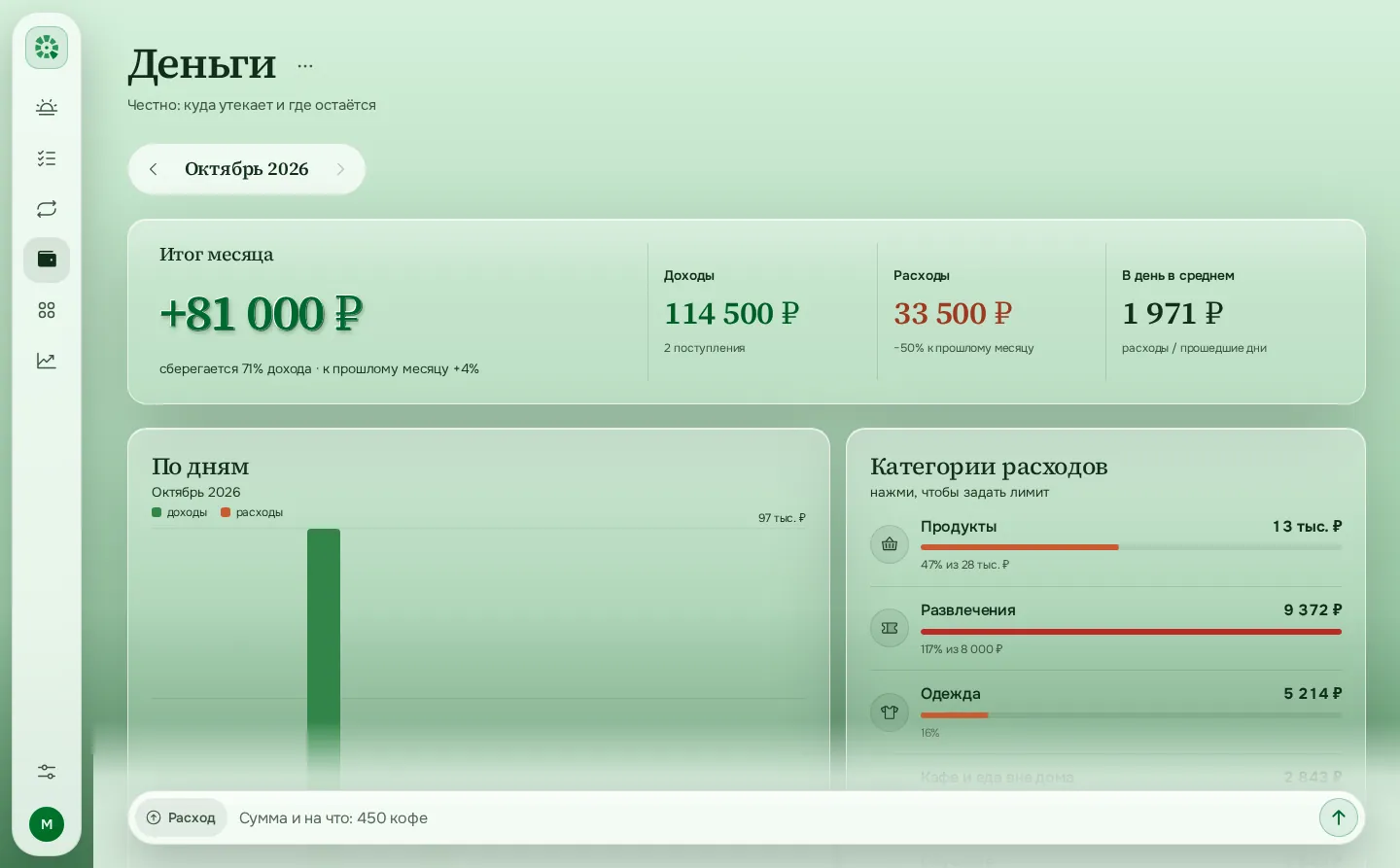
Task: Open the task checklist icon in sidebar
Action: click(x=47, y=158)
